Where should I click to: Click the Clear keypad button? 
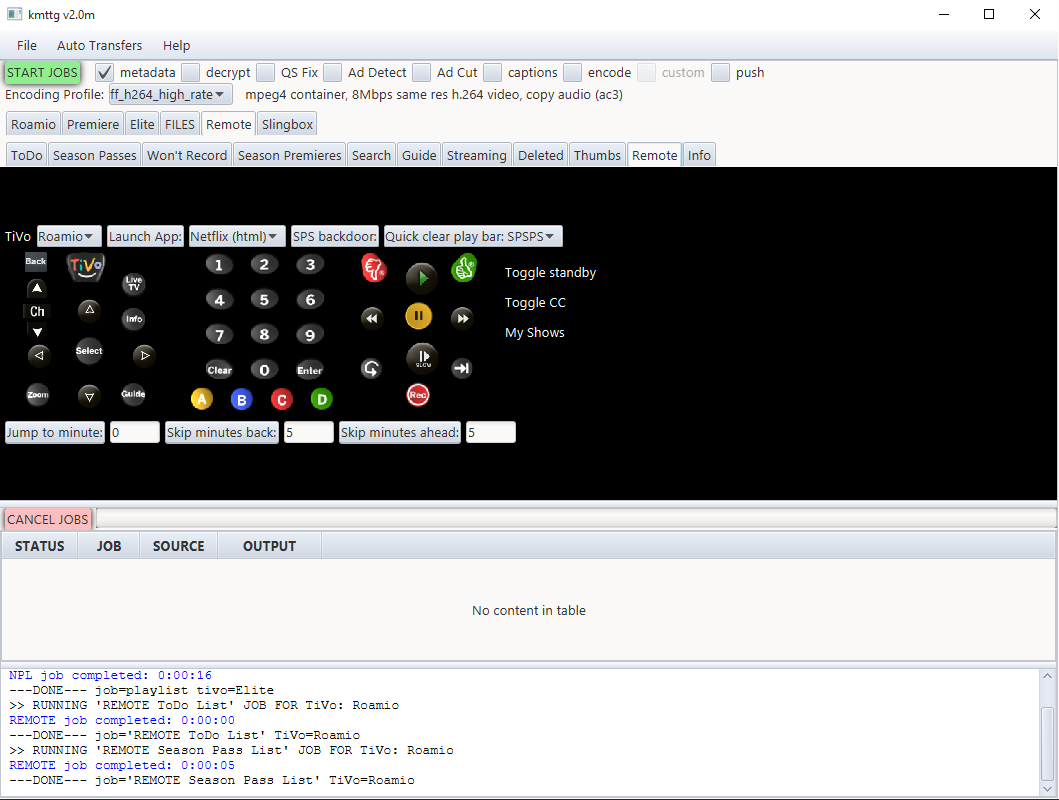[219, 370]
